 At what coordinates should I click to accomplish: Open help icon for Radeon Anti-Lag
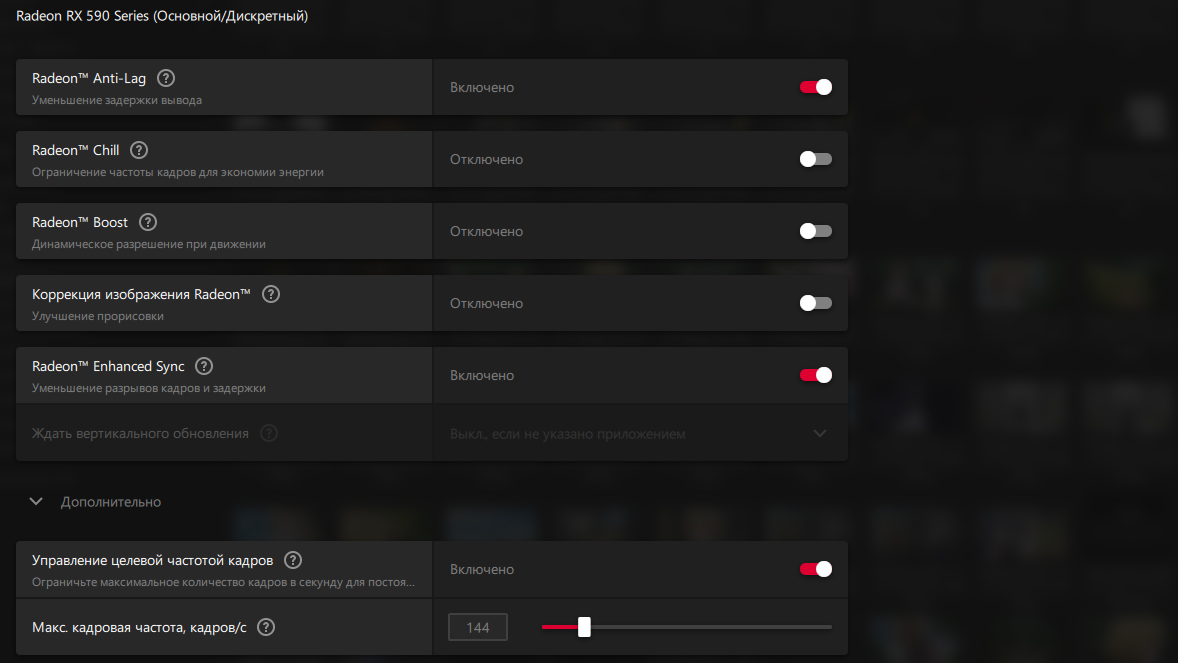(166, 78)
